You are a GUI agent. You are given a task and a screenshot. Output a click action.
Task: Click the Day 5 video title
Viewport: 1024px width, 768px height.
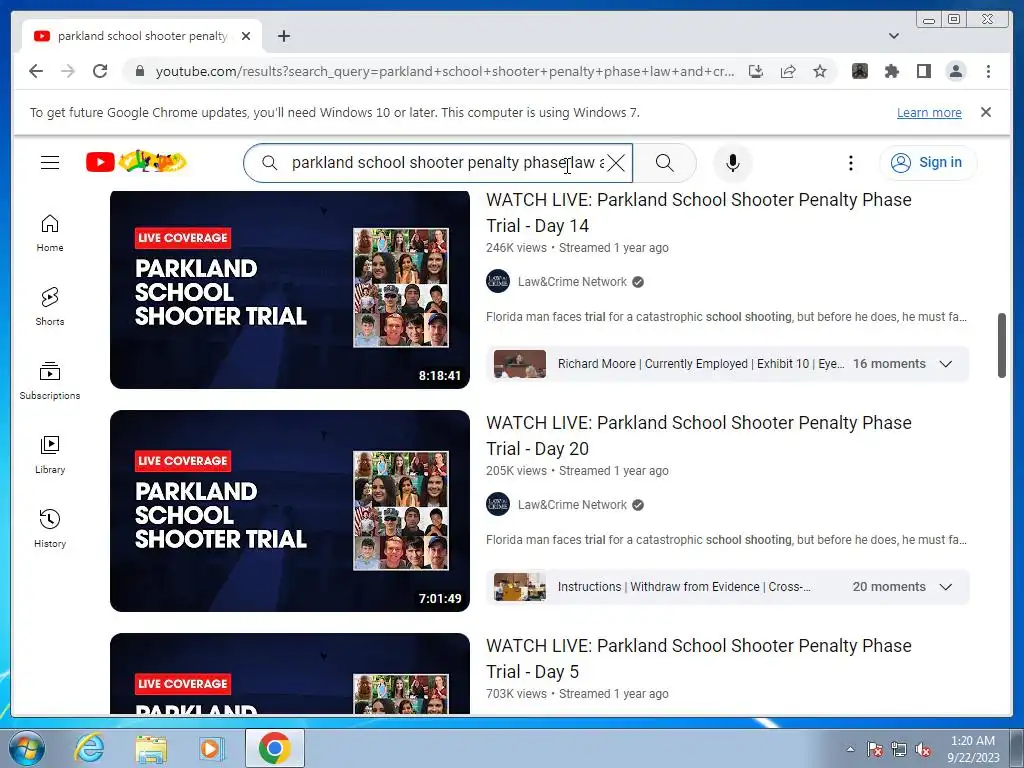[x=698, y=658]
